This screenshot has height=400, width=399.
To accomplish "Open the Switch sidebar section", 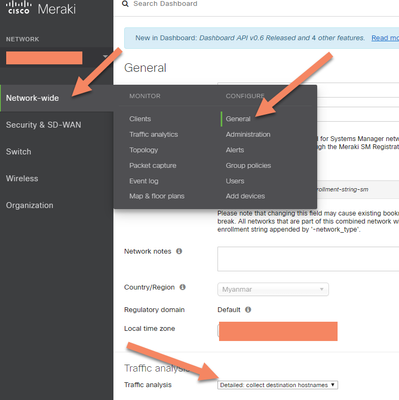I will (x=19, y=152).
